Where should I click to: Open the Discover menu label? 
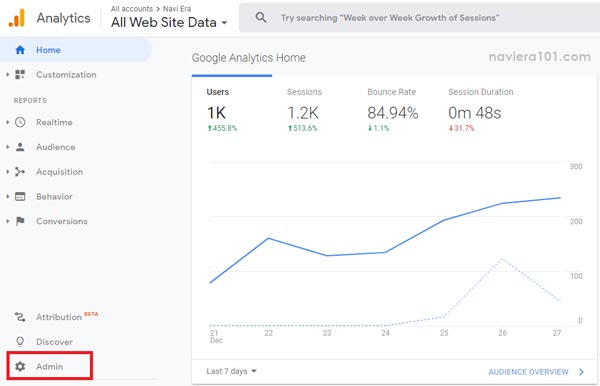coord(54,342)
